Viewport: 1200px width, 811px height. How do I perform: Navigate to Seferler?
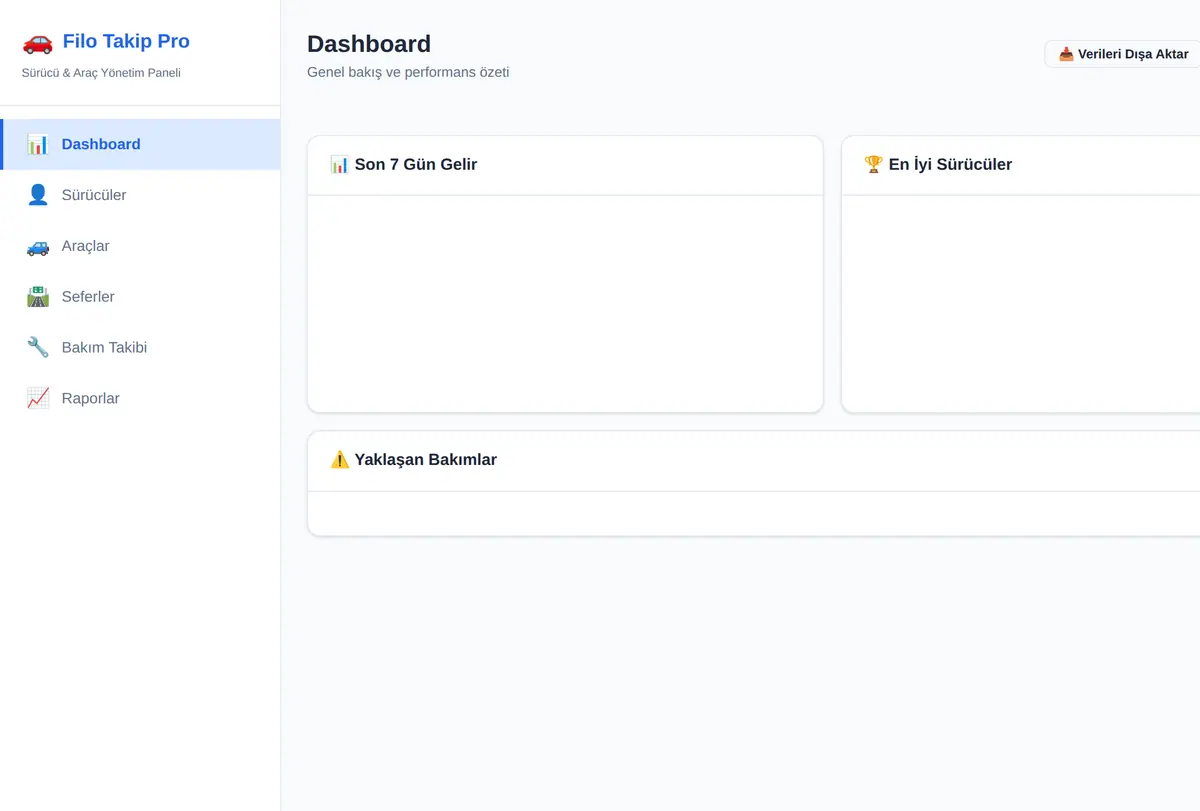[x=140, y=297]
